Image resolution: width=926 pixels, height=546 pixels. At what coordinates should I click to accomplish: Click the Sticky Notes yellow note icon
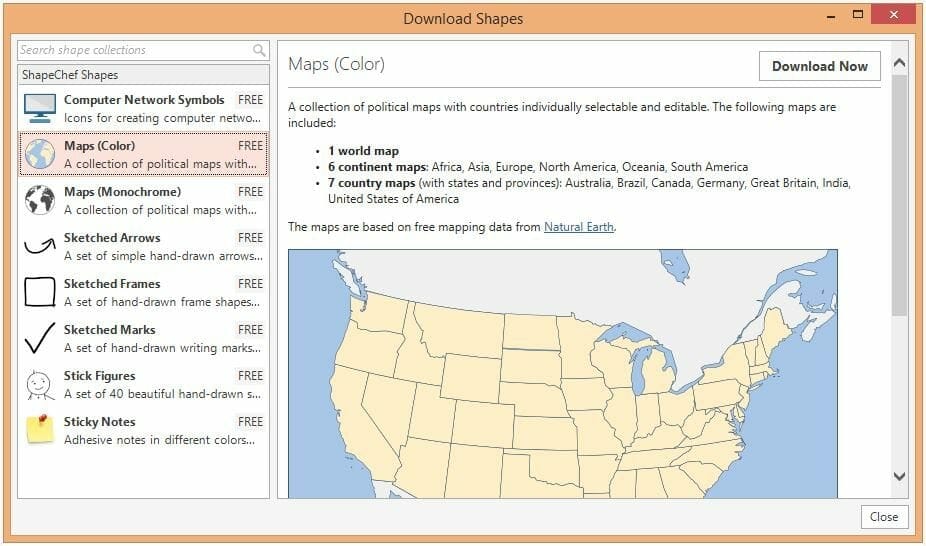click(x=40, y=430)
